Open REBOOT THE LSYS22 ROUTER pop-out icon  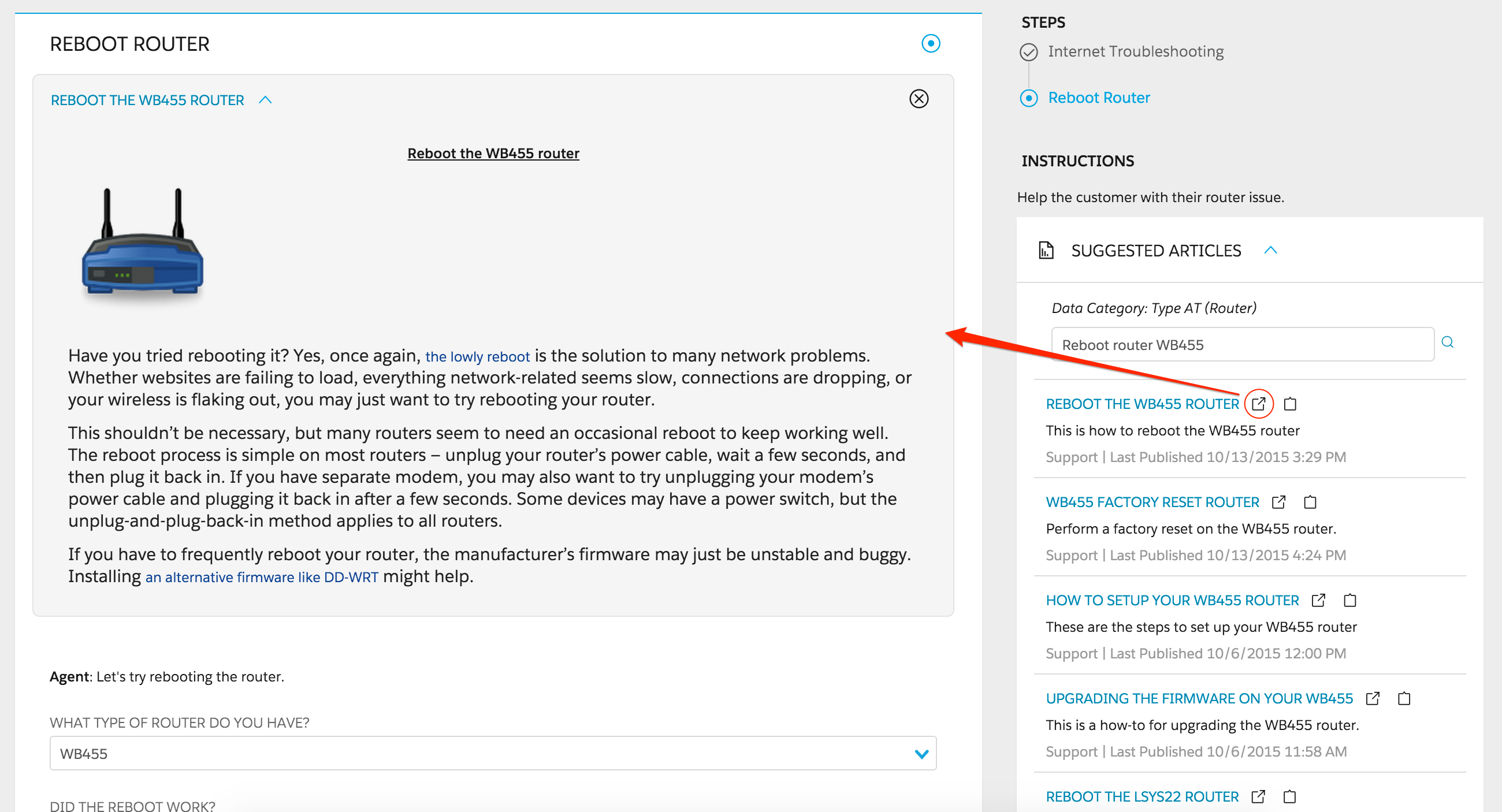tap(1258, 796)
